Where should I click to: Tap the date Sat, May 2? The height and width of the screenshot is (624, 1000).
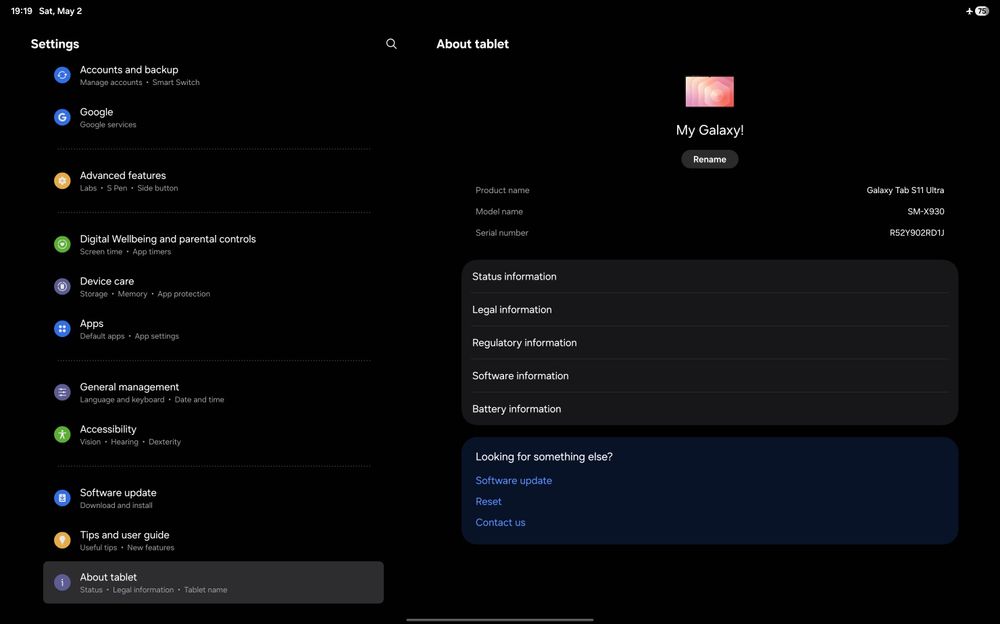click(60, 11)
